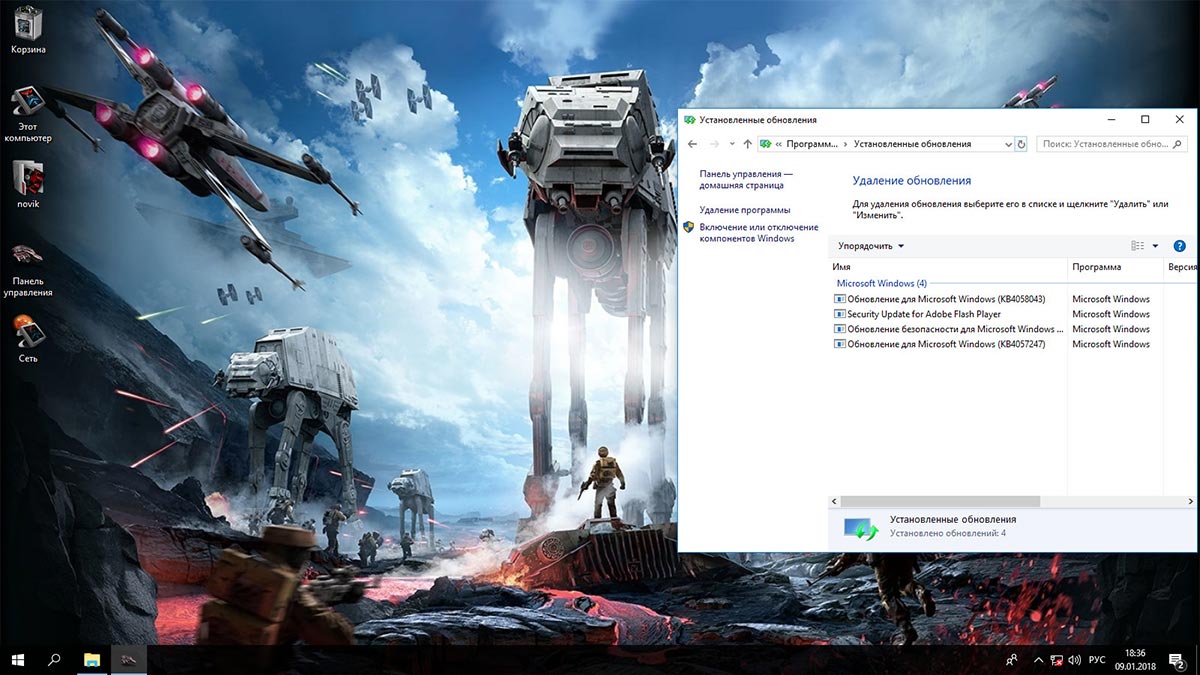Open Удаление программы link
The height and width of the screenshot is (675, 1200).
(x=745, y=210)
